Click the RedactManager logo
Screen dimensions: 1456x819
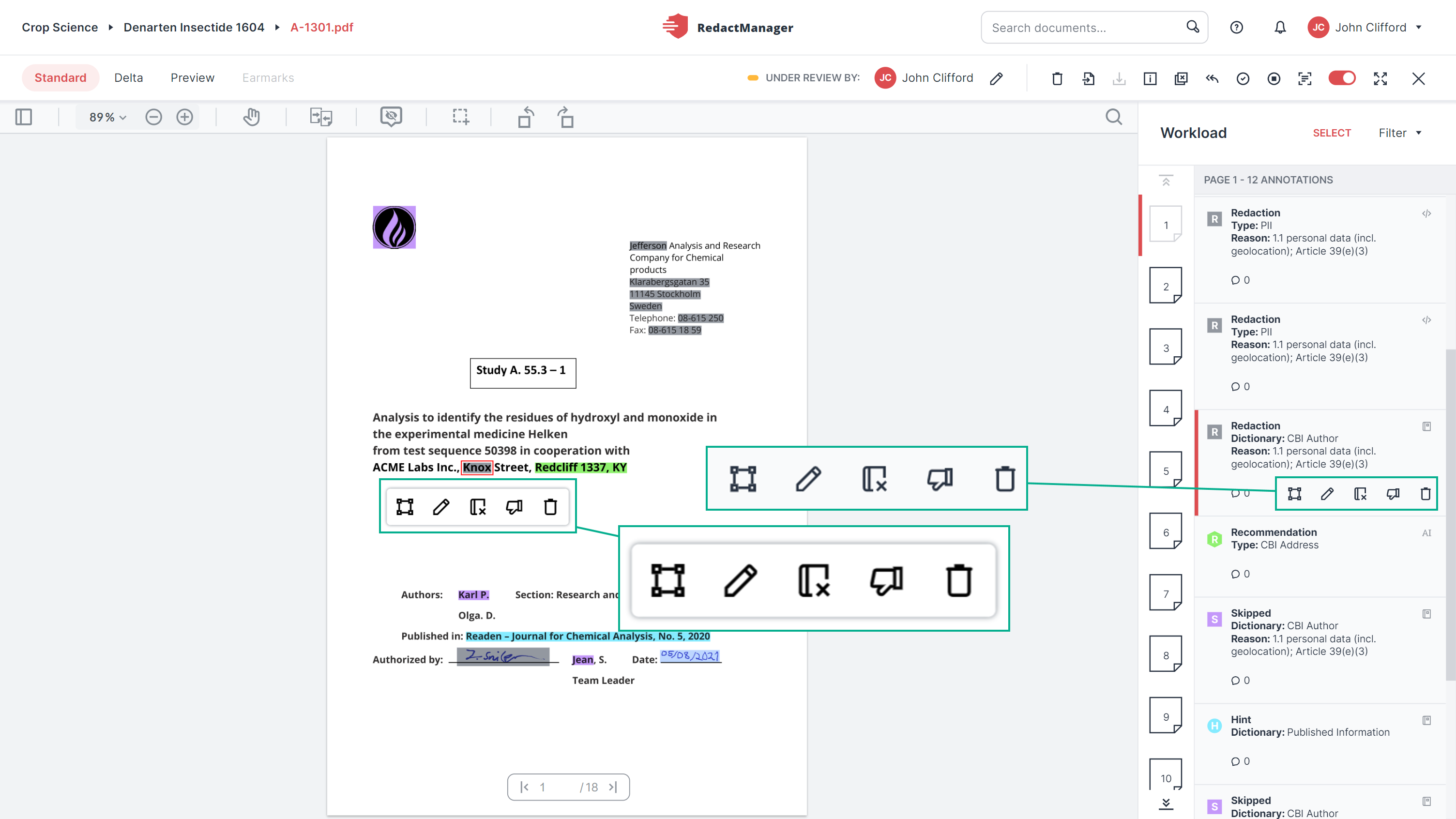click(x=728, y=27)
